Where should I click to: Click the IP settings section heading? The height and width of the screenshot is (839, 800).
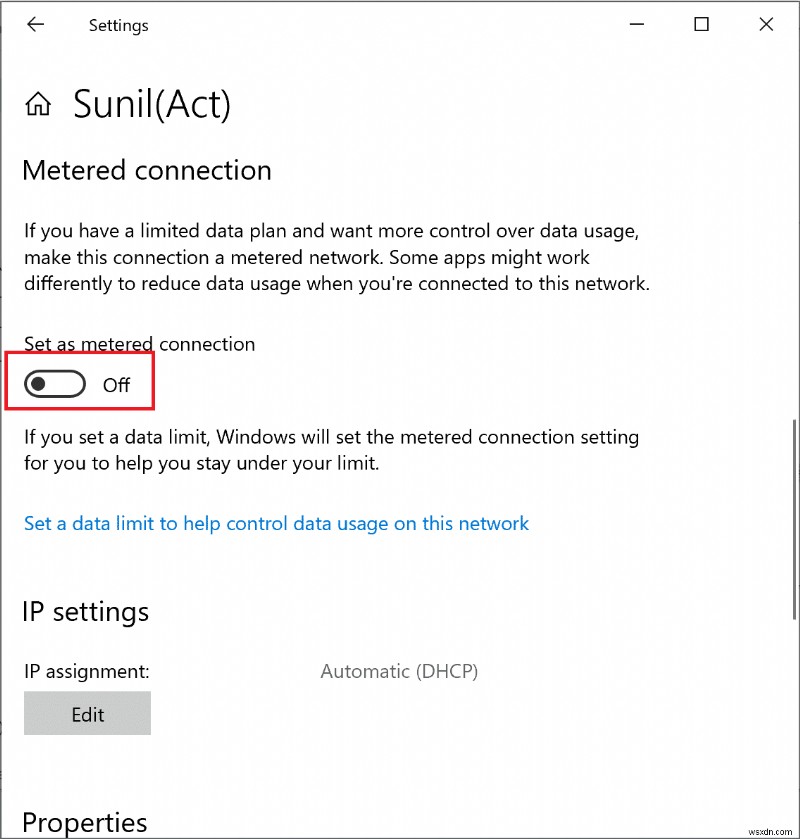click(85, 611)
